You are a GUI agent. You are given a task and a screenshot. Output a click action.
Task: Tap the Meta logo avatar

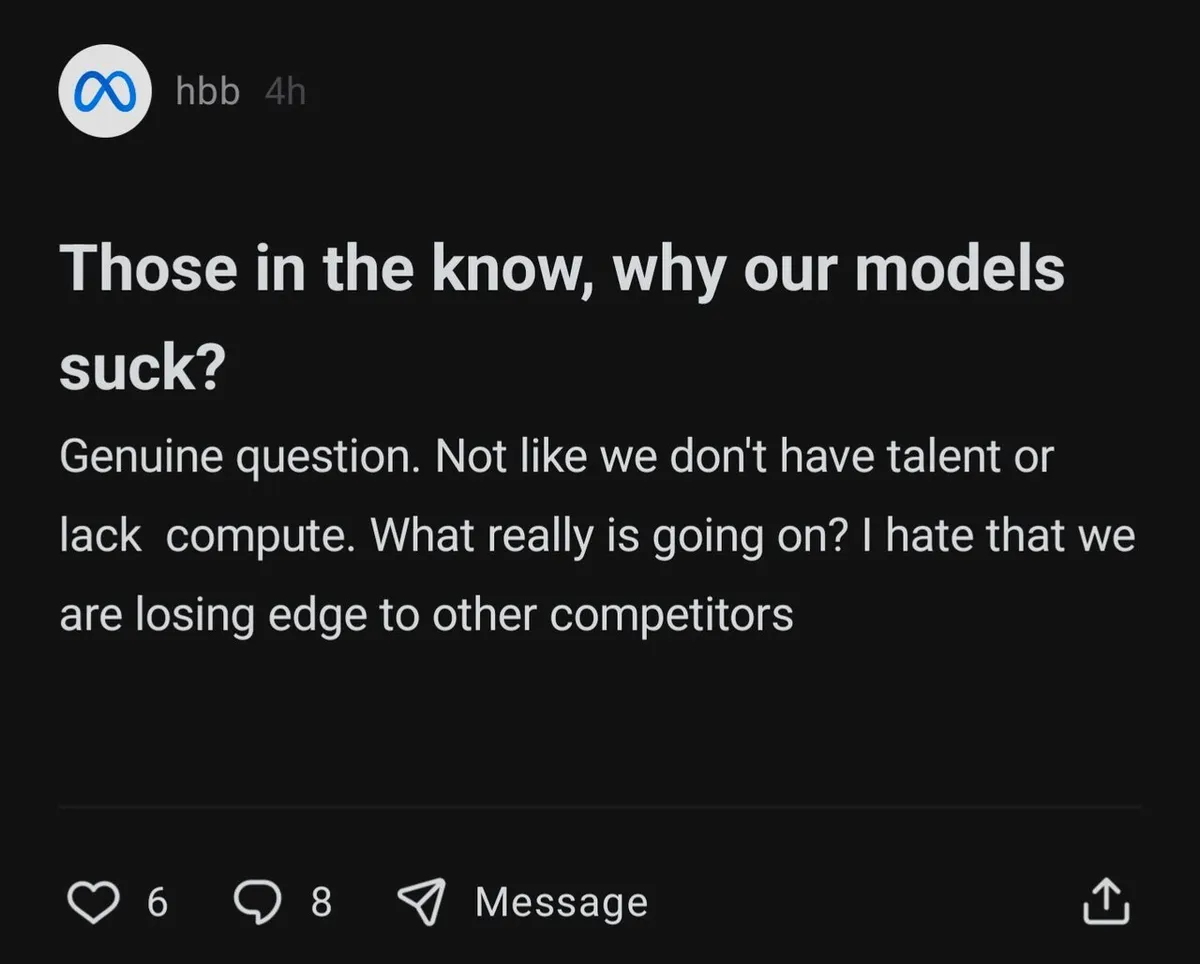pyautogui.click(x=105, y=91)
